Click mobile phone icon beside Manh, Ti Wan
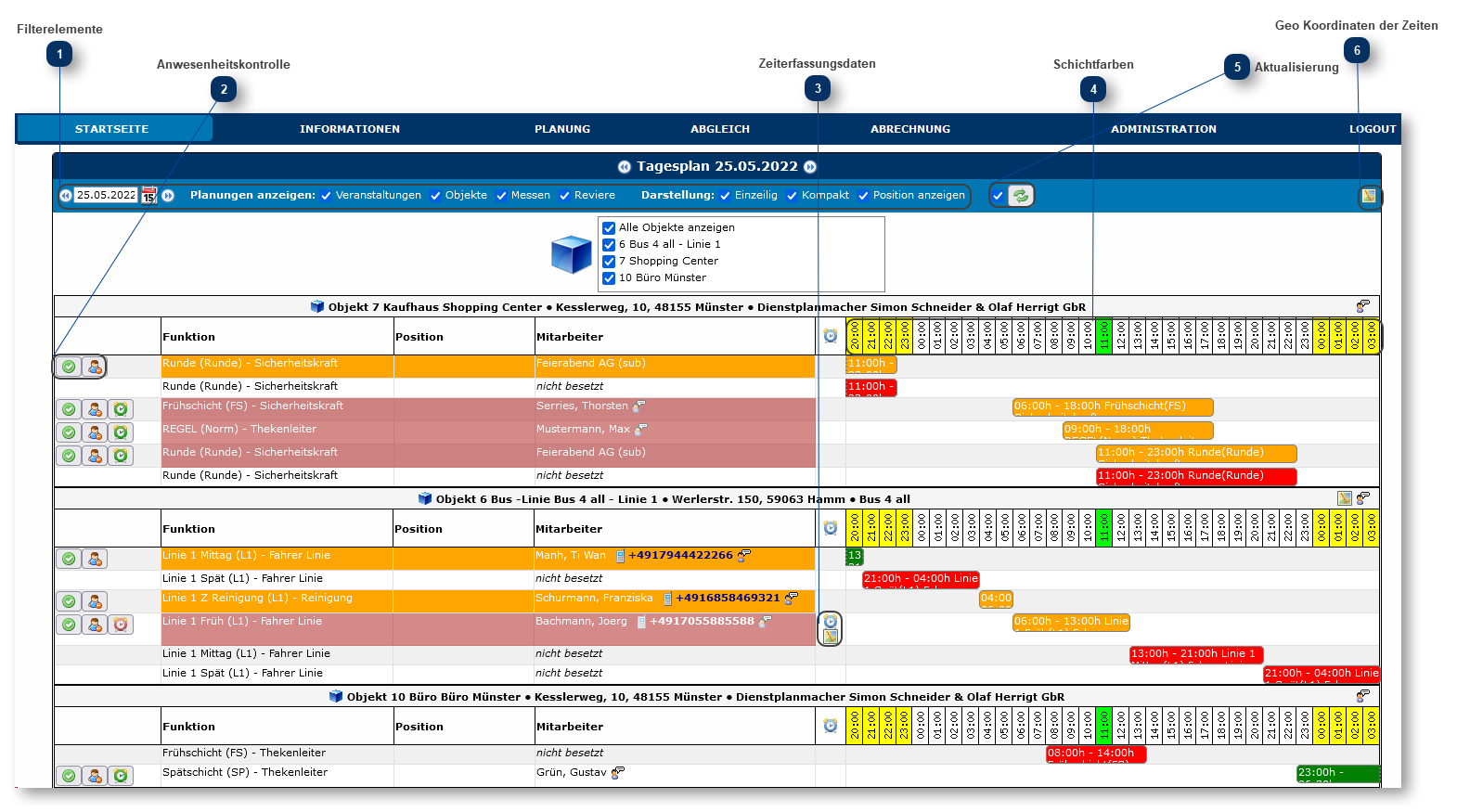 620,556
